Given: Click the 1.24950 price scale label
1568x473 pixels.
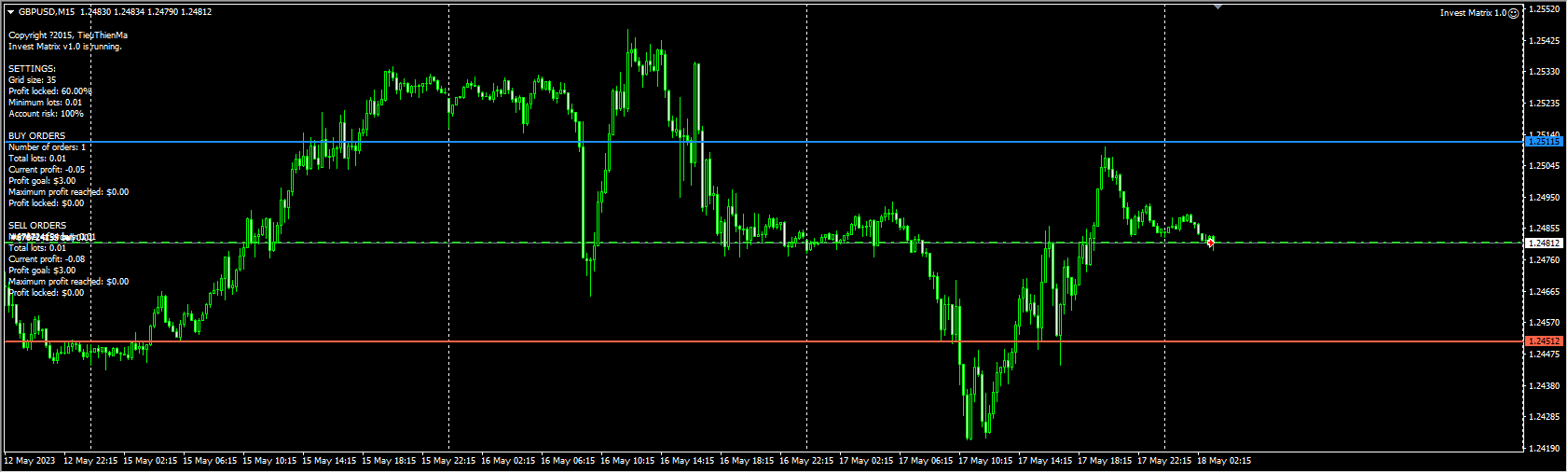Looking at the screenshot, I should point(1545,198).
